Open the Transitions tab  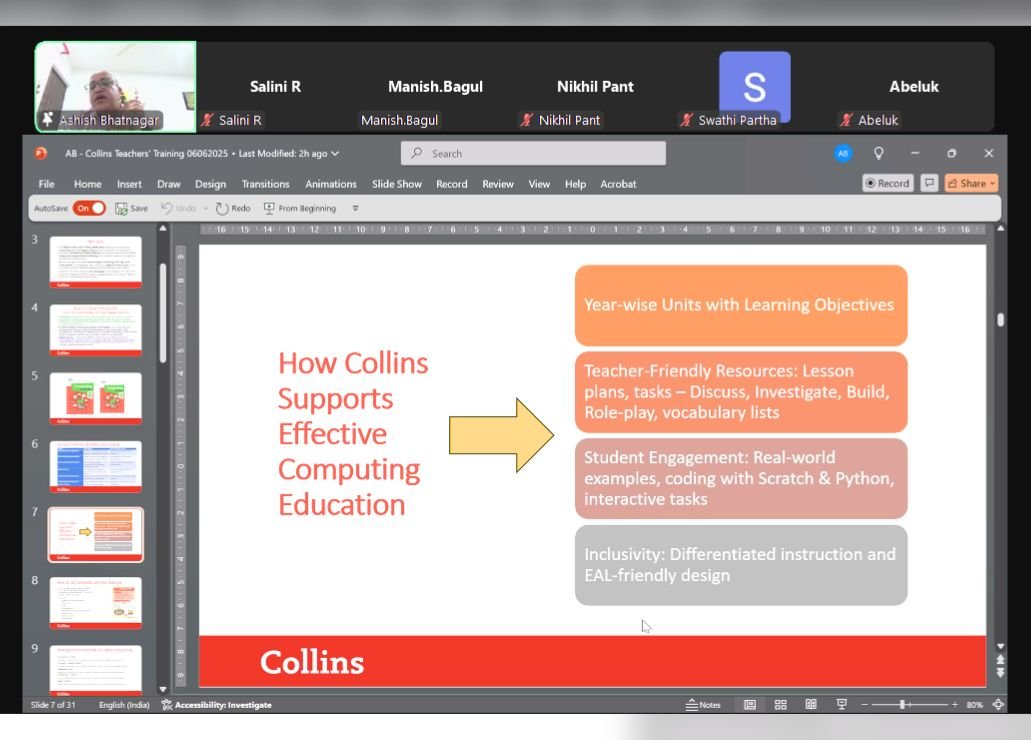(265, 184)
